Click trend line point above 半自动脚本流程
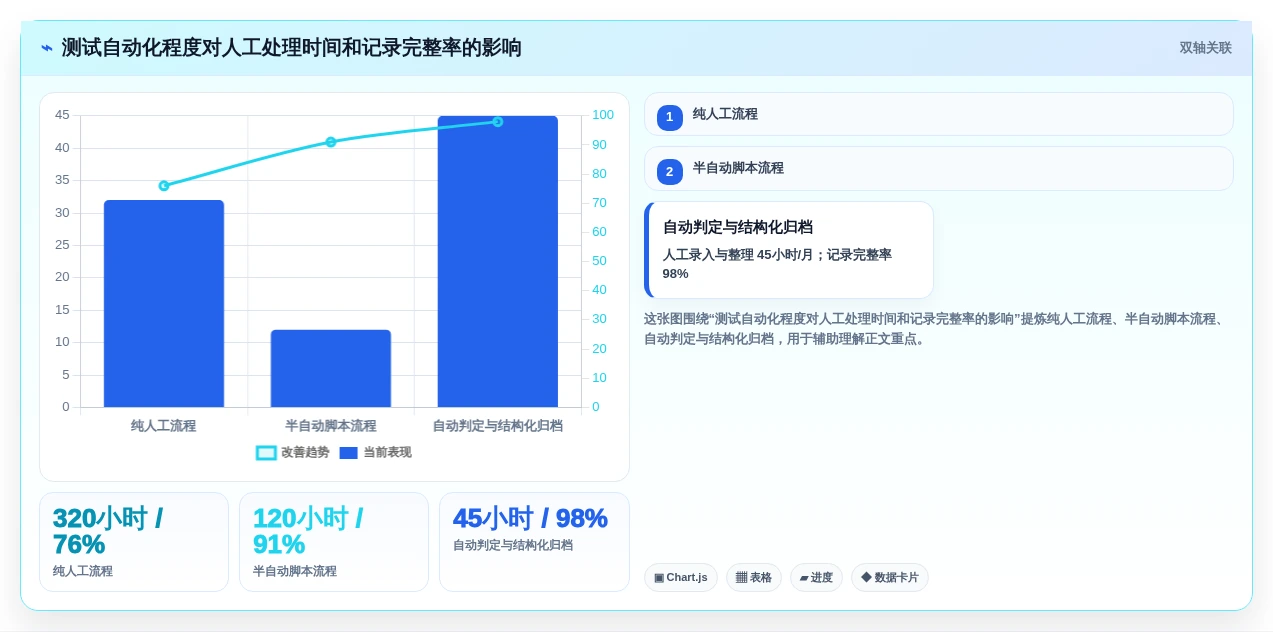This screenshot has width=1273, height=632. coord(331,142)
